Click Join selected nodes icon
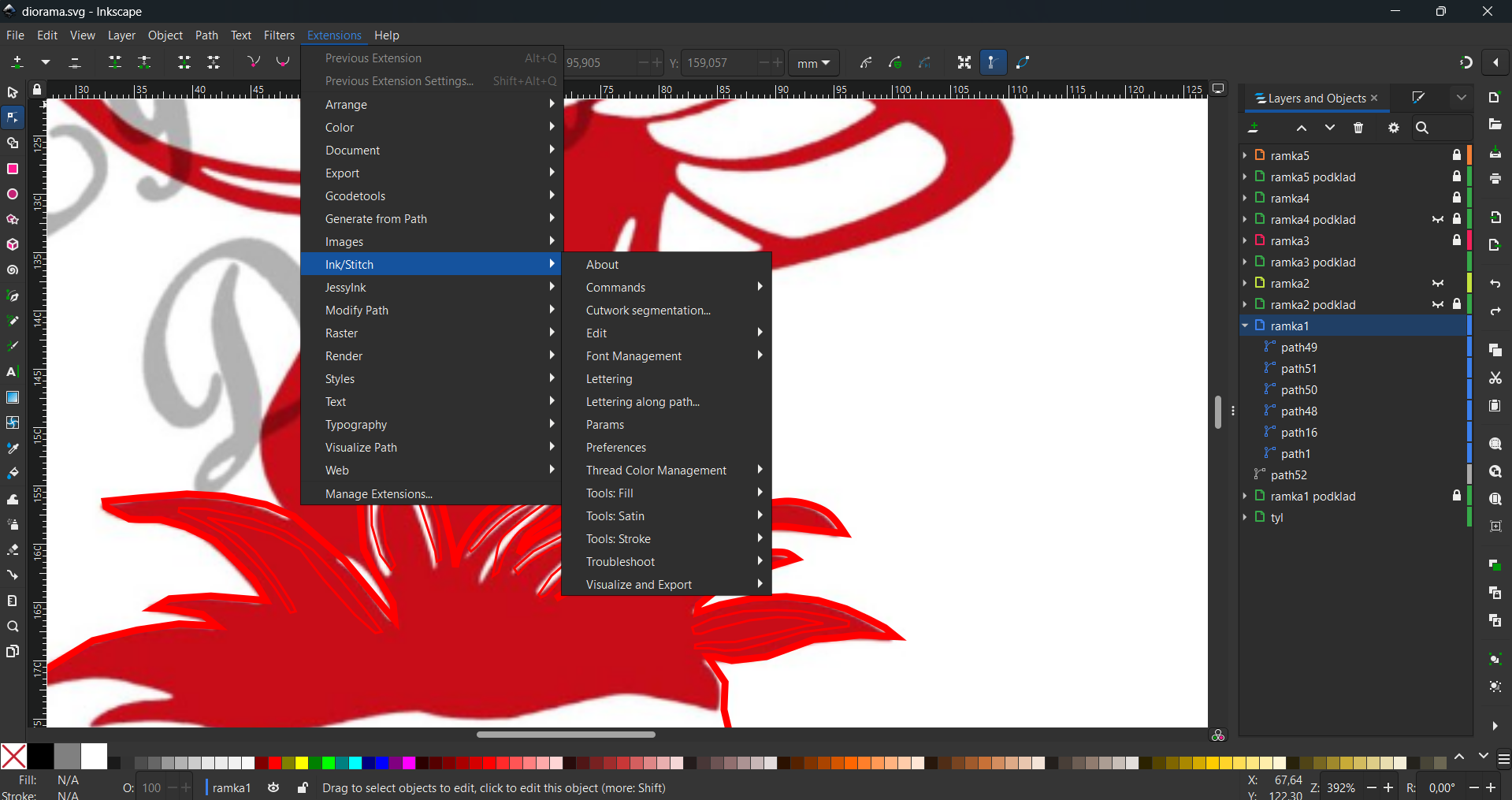The image size is (1512, 800). 115,62
